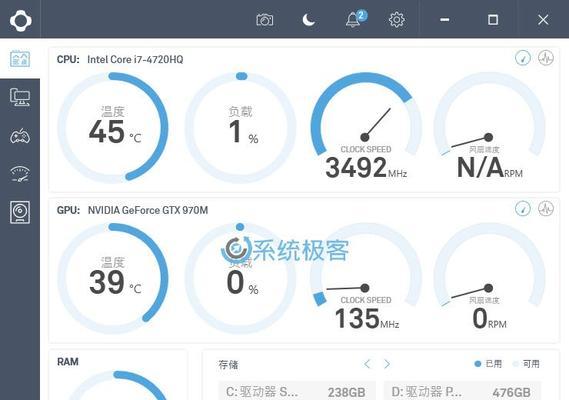
Task: Click the NZXT CAM logo icon
Action: pos(21,20)
